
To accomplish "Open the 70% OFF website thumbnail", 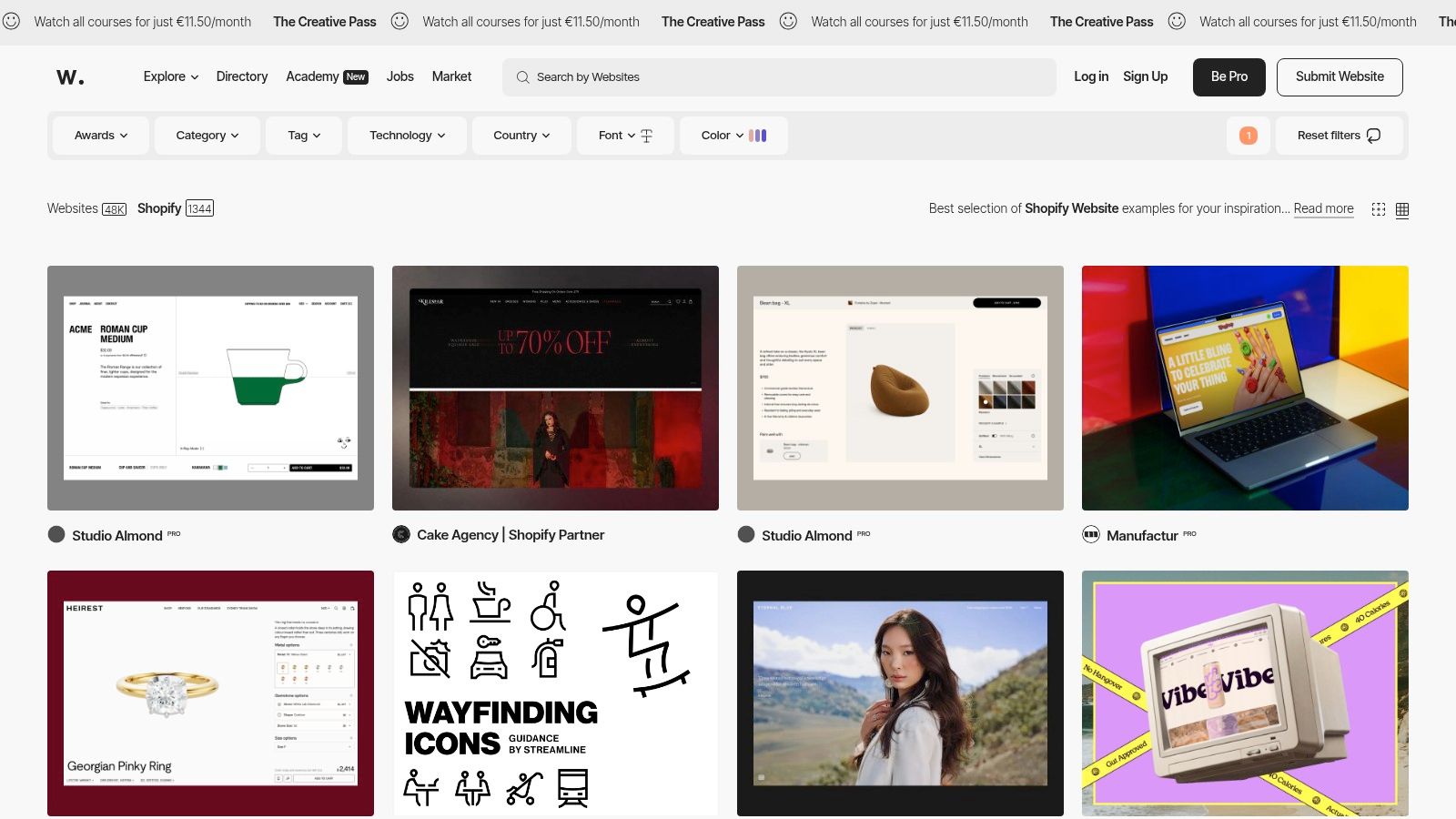I will tap(555, 388).
